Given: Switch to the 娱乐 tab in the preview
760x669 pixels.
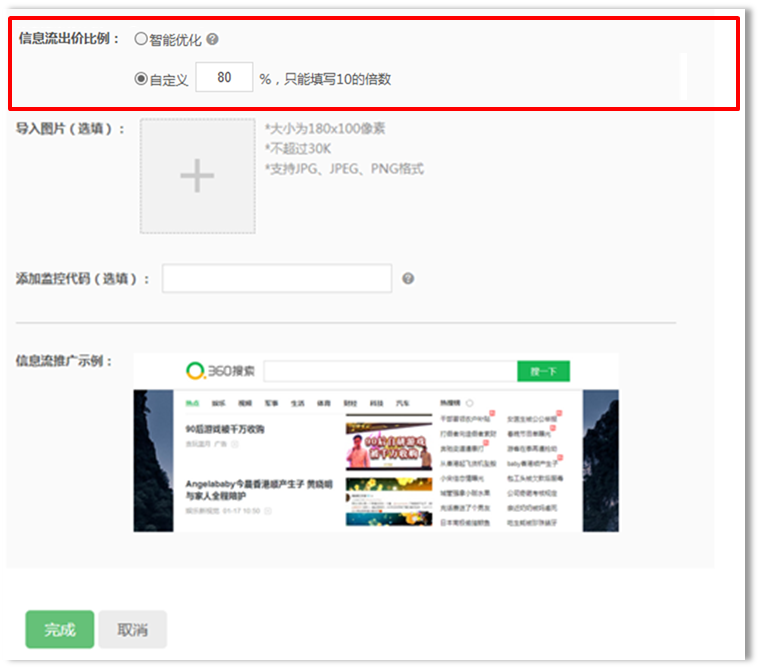Looking at the screenshot, I should point(219,403).
